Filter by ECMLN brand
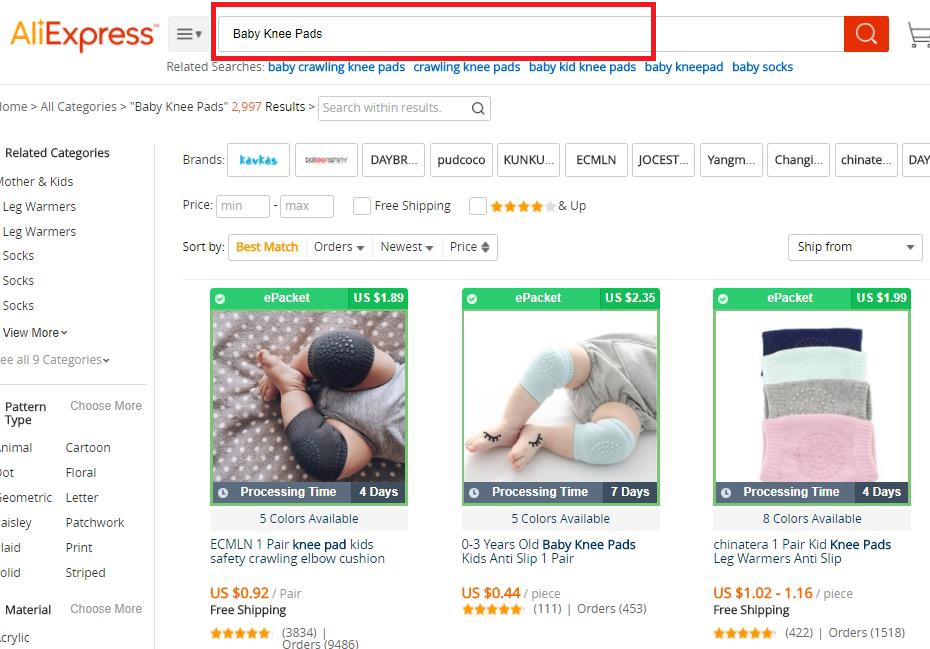Viewport: 930px width, 649px height. (596, 160)
